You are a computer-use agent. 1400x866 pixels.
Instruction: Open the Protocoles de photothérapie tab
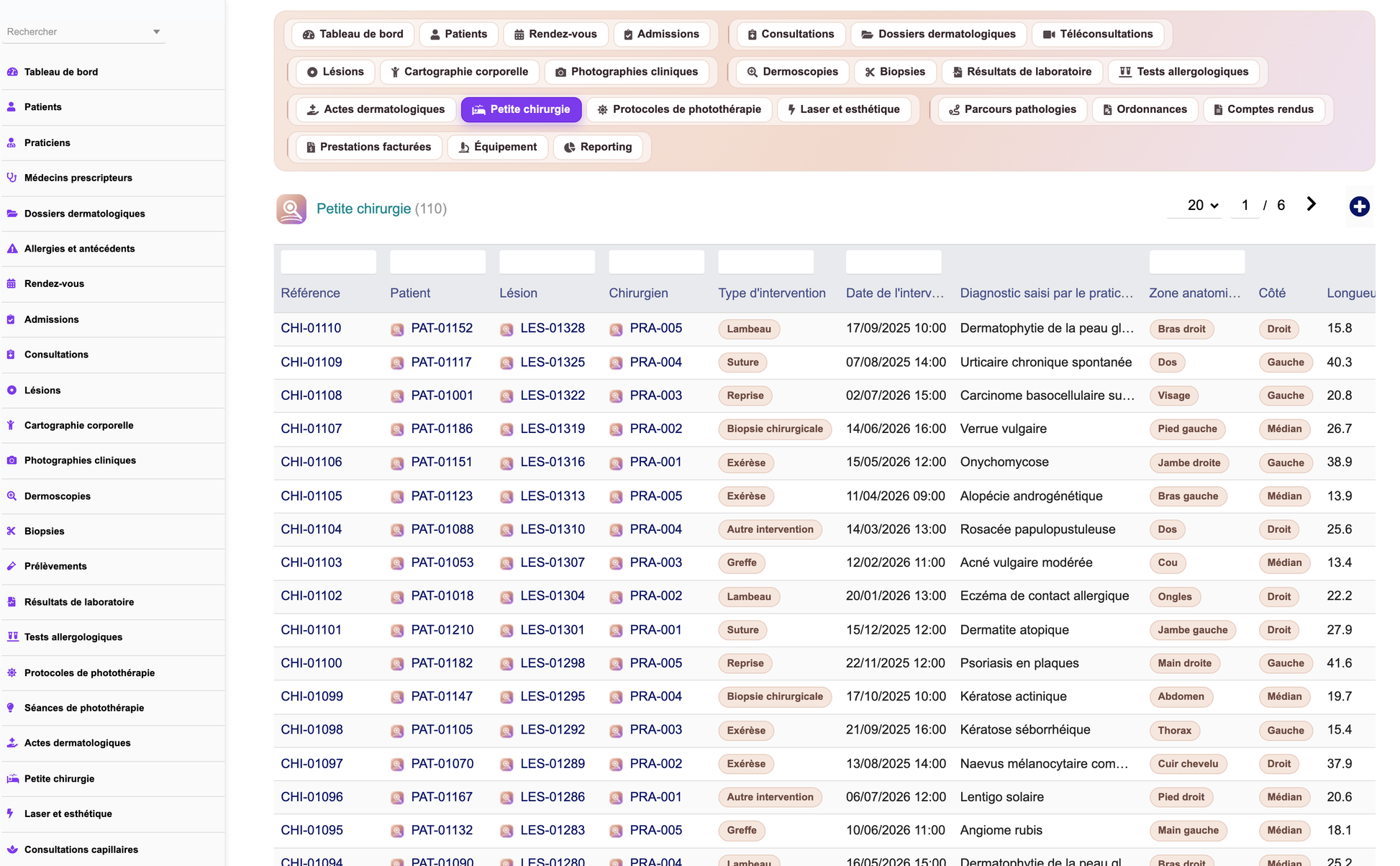[x=679, y=109]
